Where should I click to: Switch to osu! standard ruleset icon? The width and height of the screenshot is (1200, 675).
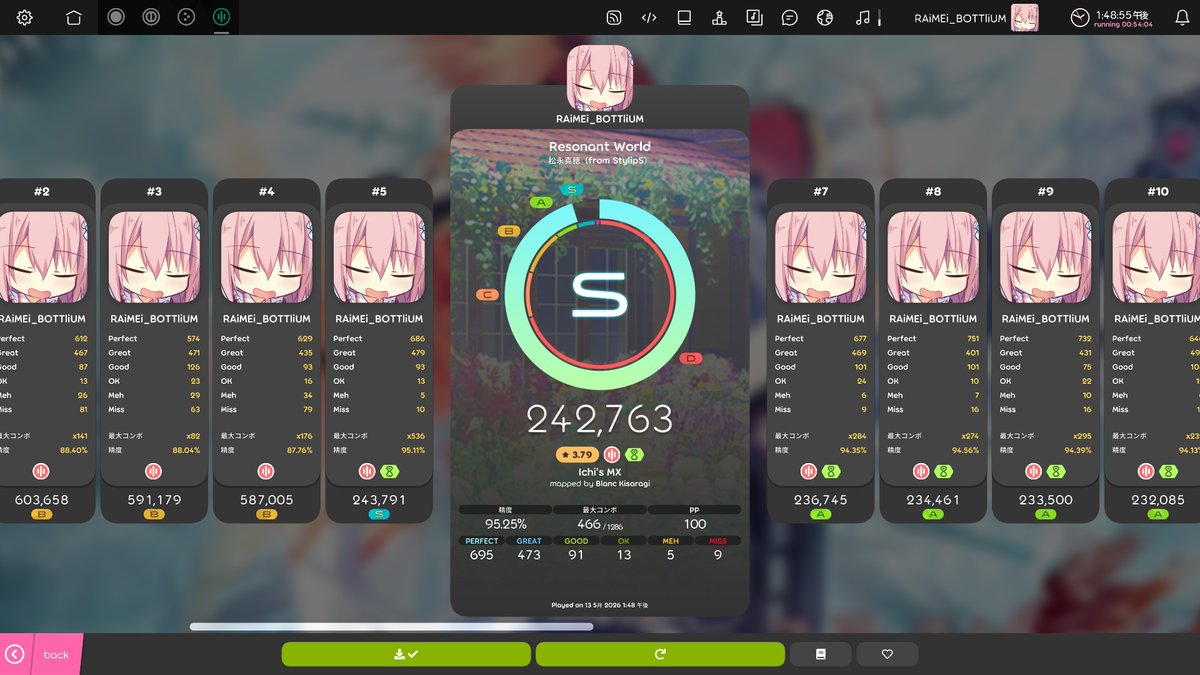(116, 17)
